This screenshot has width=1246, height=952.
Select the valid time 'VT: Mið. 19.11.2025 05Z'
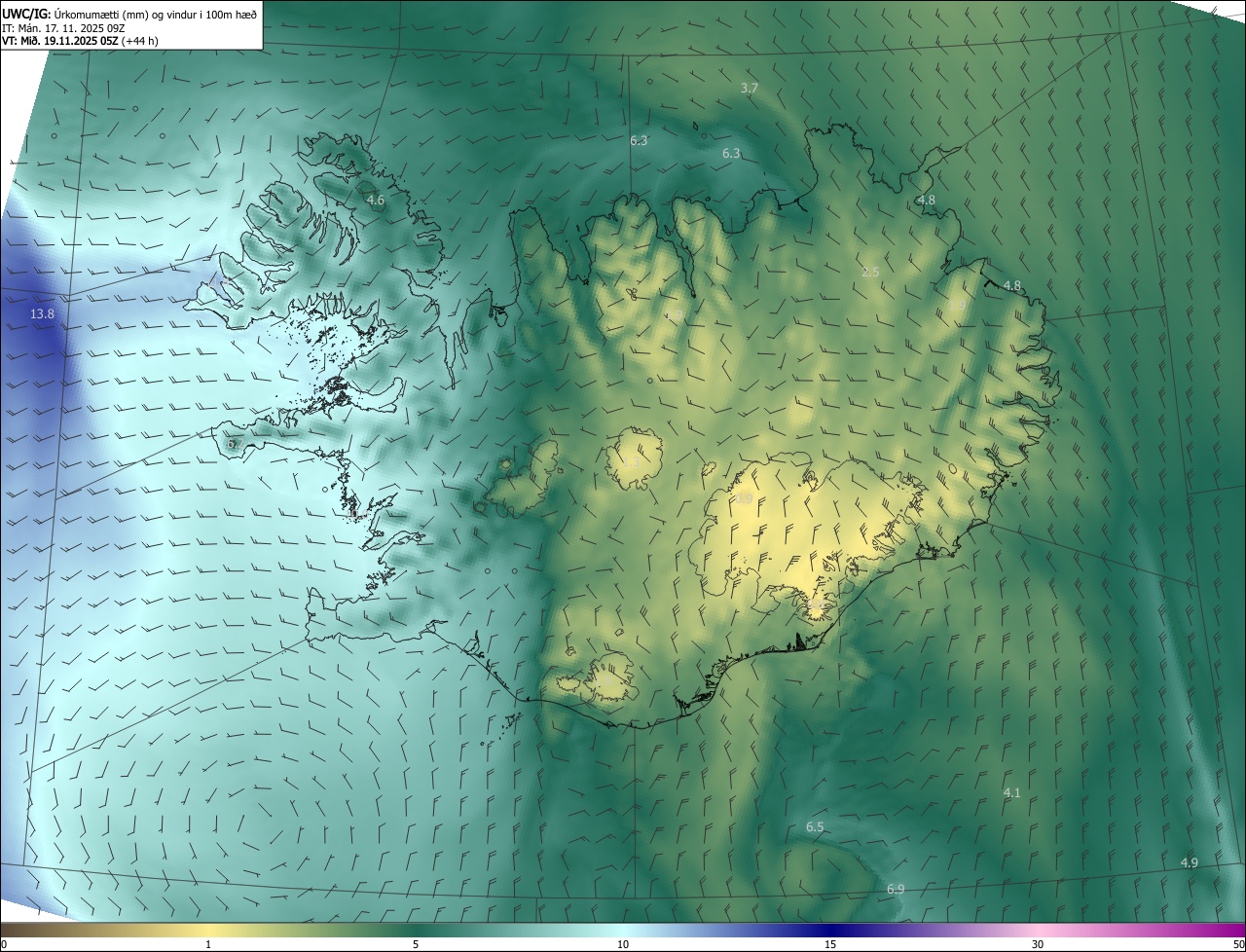coord(59,41)
